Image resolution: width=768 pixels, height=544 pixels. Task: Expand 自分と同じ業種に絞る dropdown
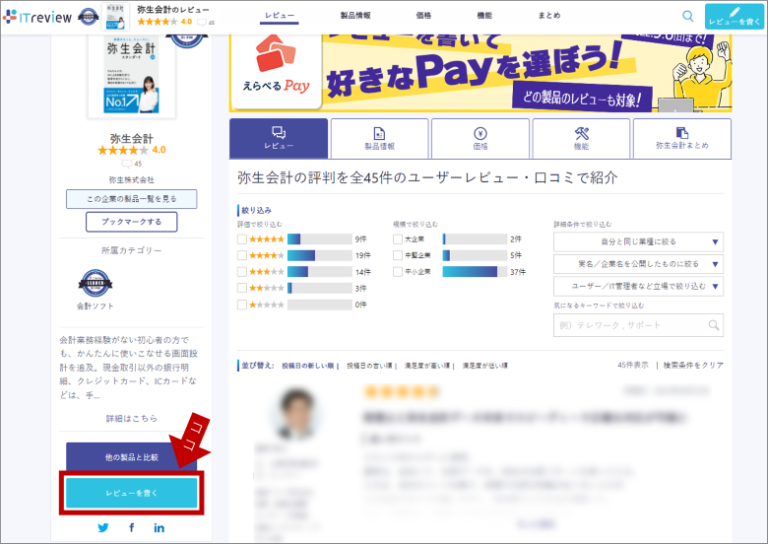638,242
